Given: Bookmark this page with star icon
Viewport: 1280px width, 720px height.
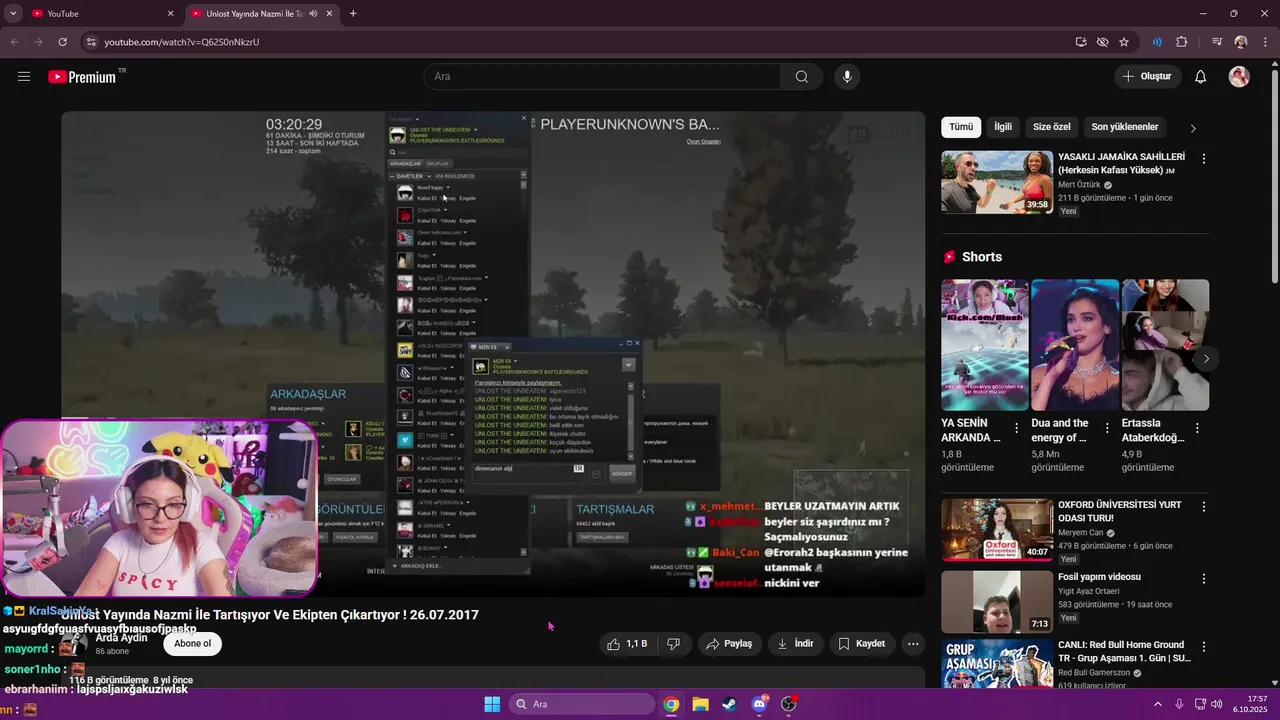Looking at the screenshot, I should pyautogui.click(x=1124, y=42).
